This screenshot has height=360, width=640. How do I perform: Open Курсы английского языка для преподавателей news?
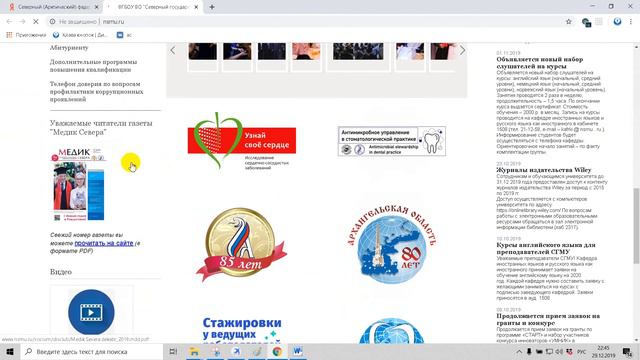point(546,248)
